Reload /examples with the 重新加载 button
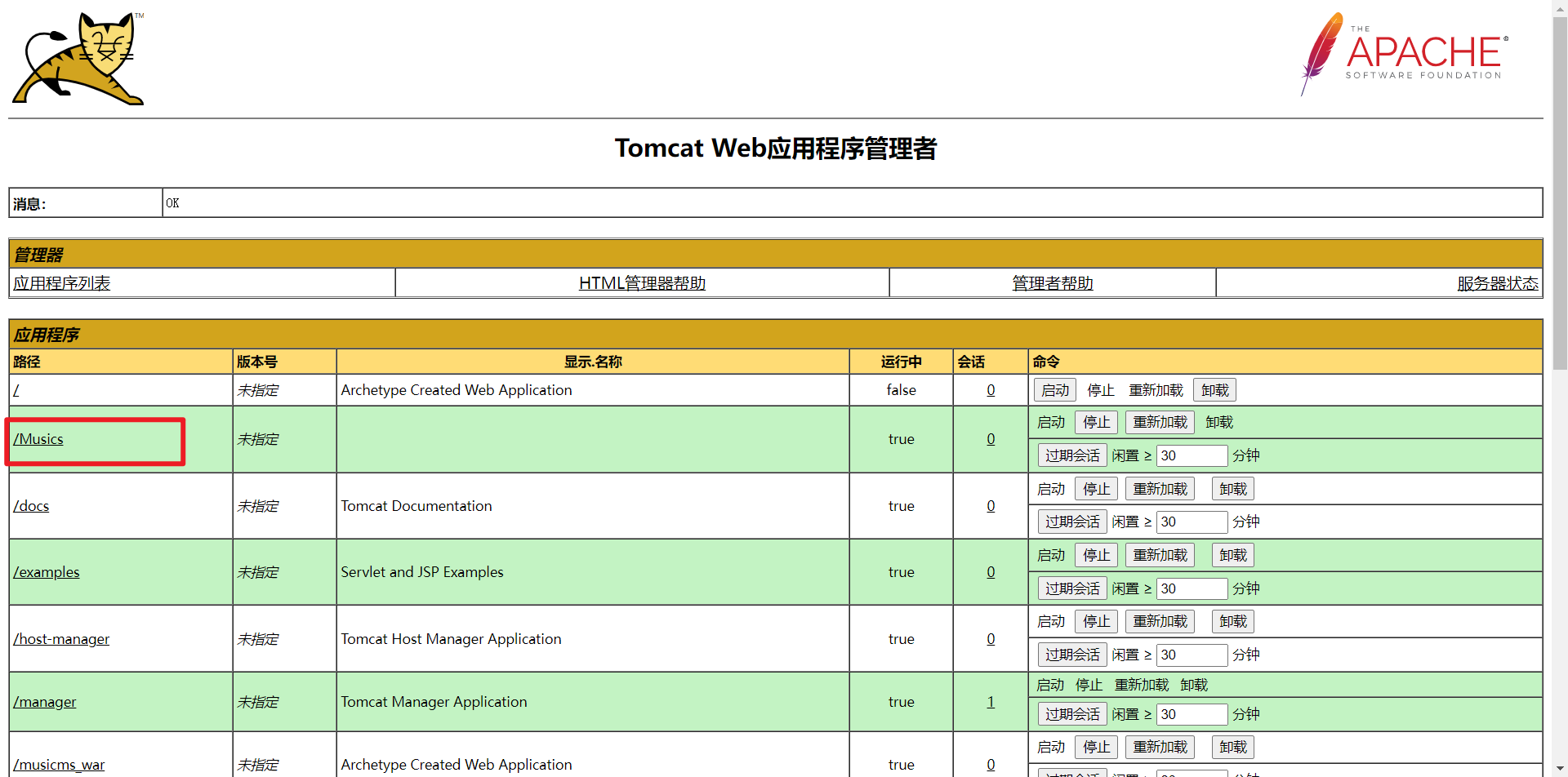Screen dimensions: 1568x777 click(x=1160, y=555)
